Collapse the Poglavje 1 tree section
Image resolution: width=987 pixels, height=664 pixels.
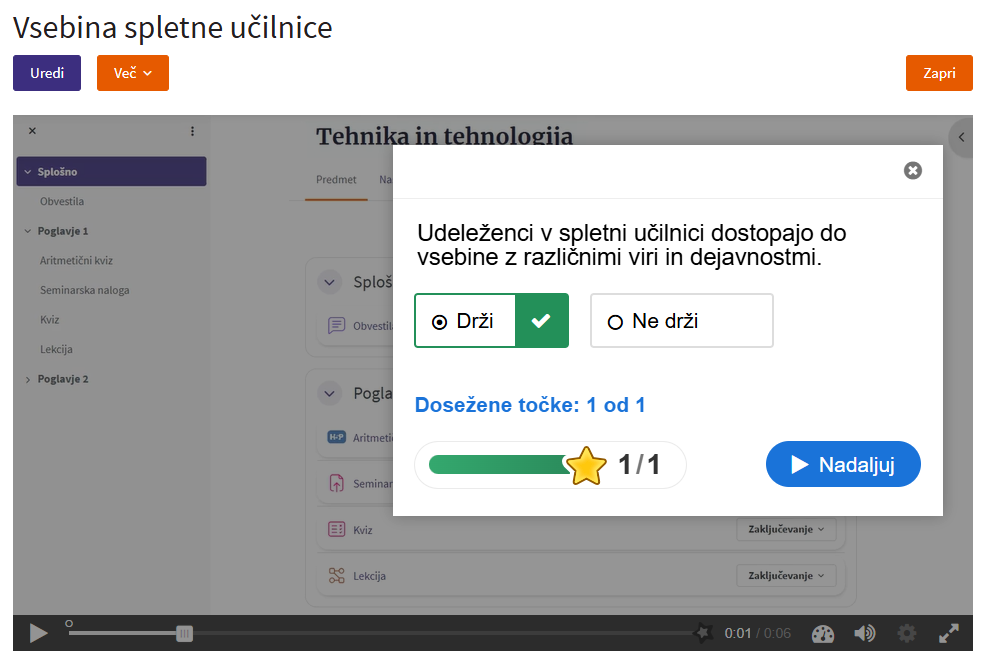point(27,231)
